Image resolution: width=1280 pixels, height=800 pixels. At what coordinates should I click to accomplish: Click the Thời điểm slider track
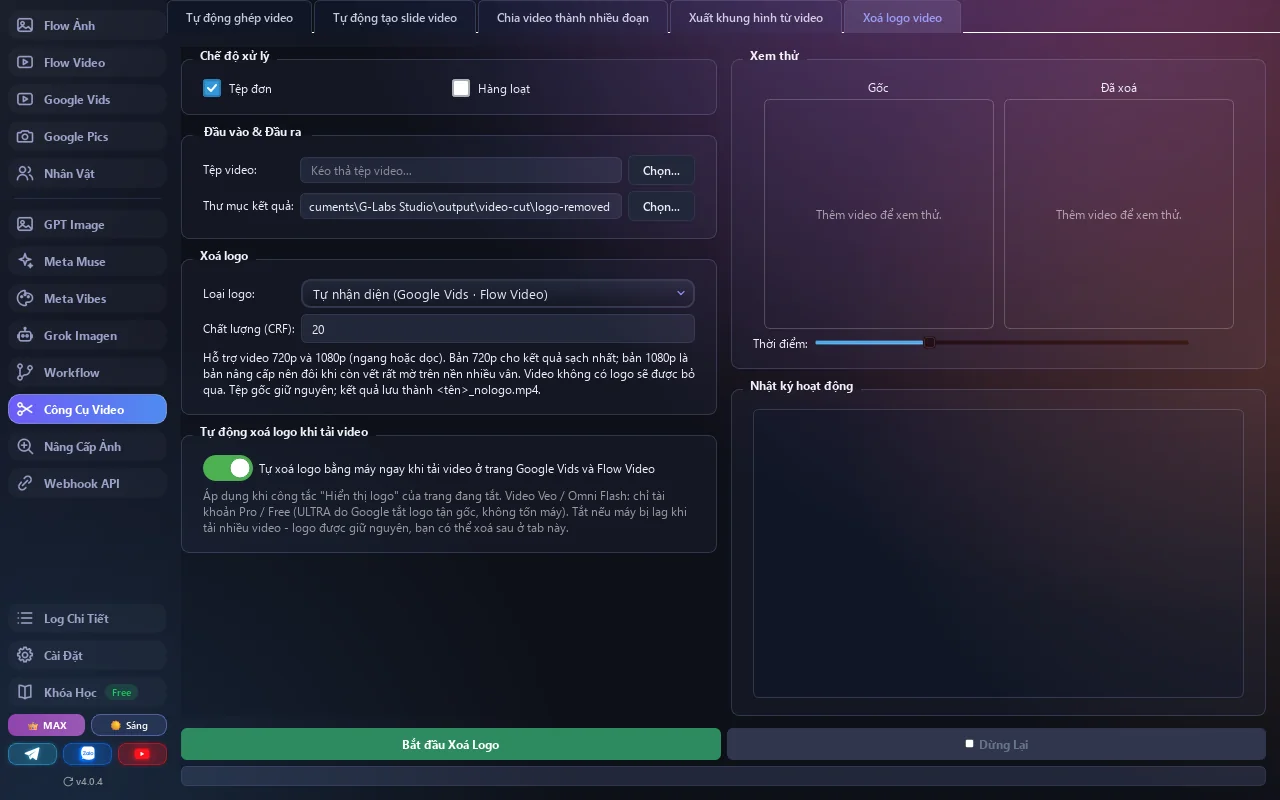click(x=1001, y=343)
